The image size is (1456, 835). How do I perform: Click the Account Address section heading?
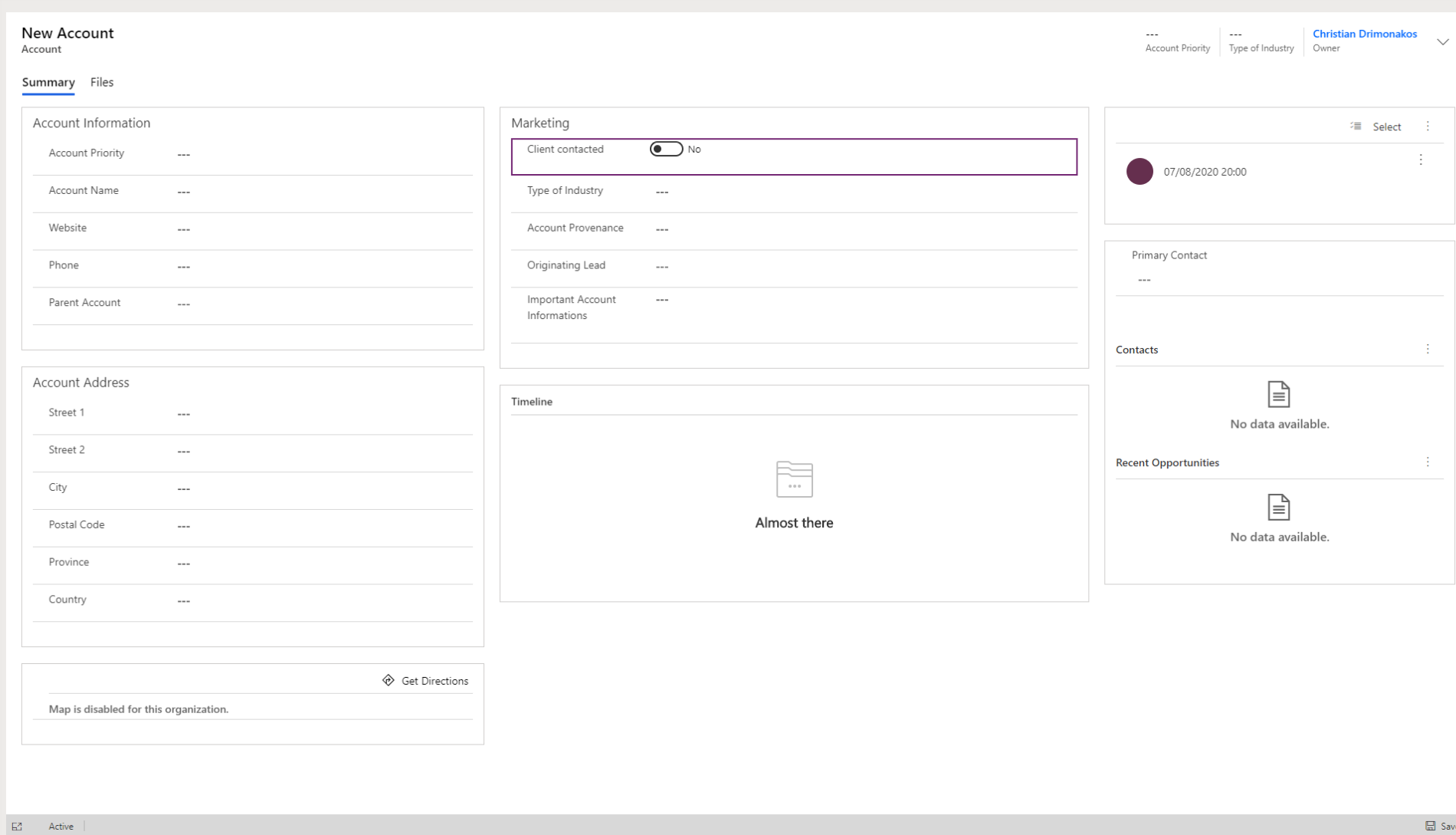81,383
